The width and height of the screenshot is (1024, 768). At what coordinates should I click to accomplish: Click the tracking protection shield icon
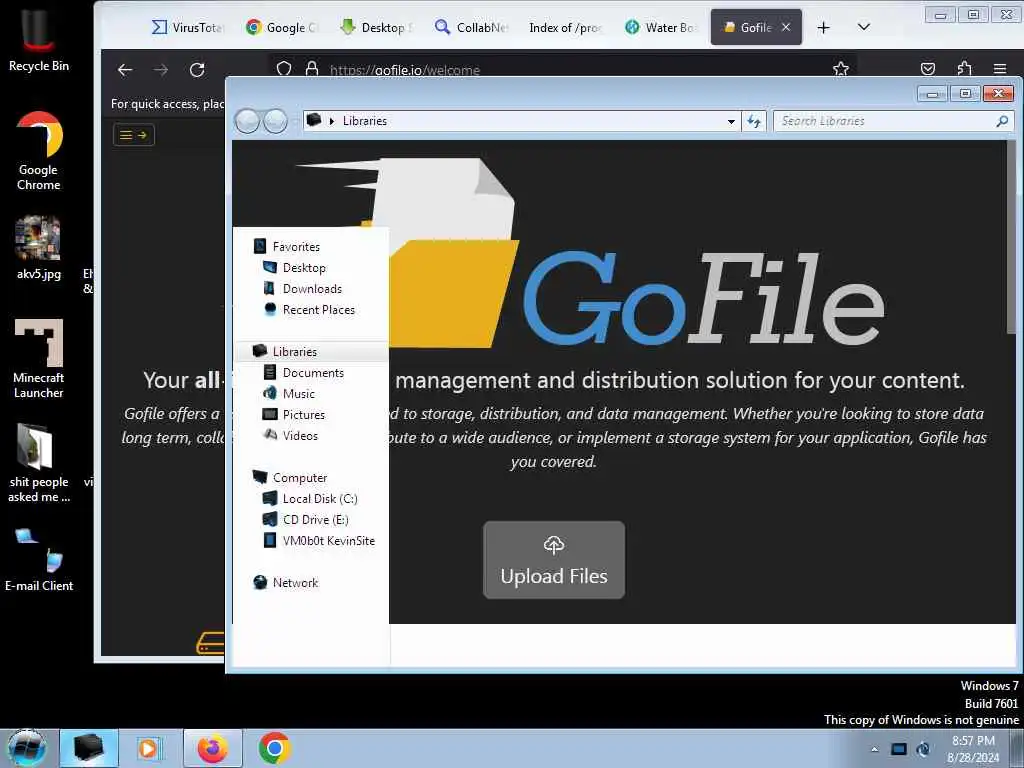coord(284,69)
